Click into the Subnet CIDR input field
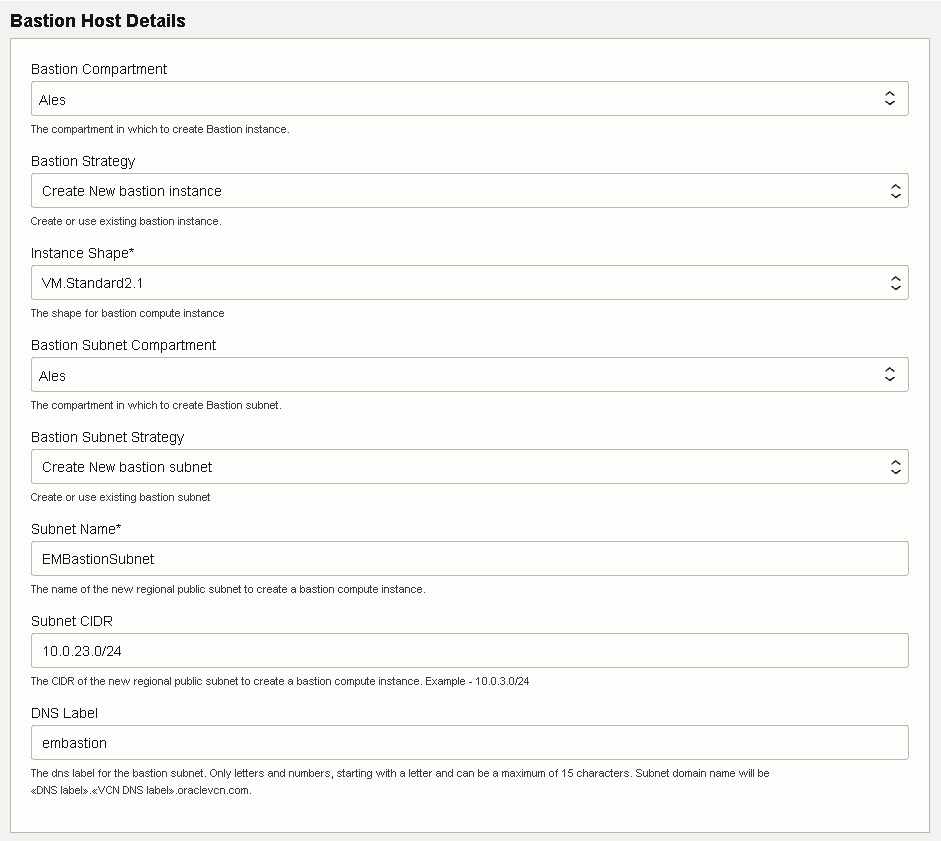Viewport: 941px width, 841px height. coord(468,651)
